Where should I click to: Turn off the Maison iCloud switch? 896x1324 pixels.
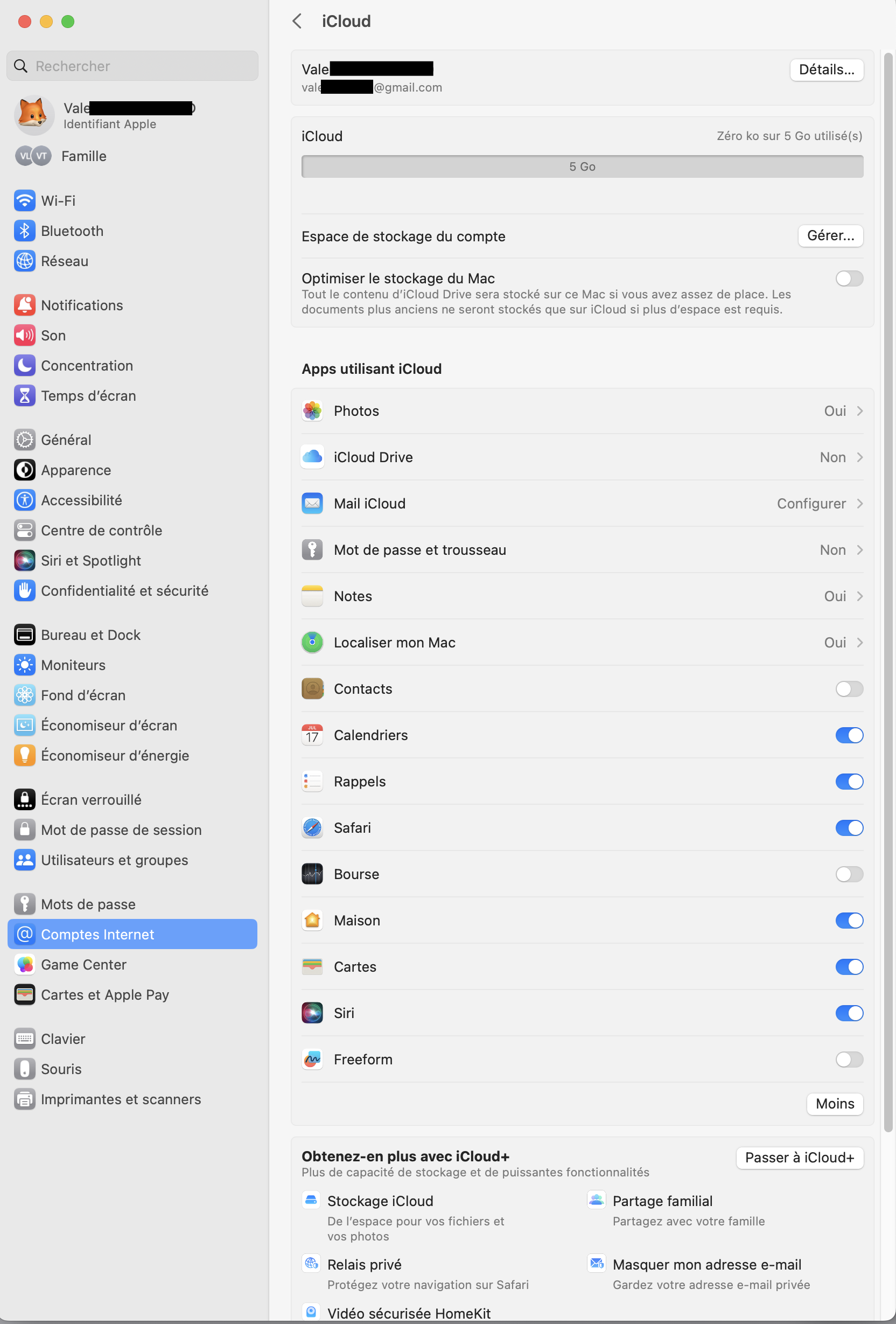click(x=849, y=921)
